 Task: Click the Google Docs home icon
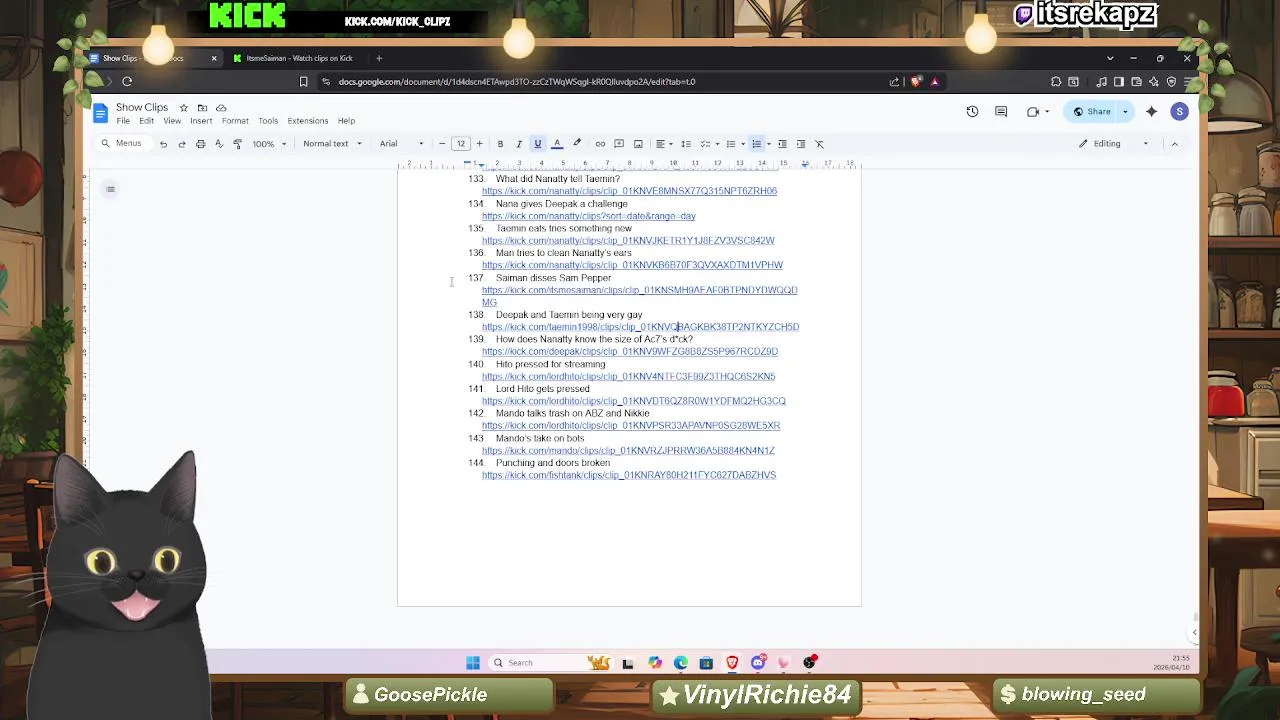pos(100,113)
